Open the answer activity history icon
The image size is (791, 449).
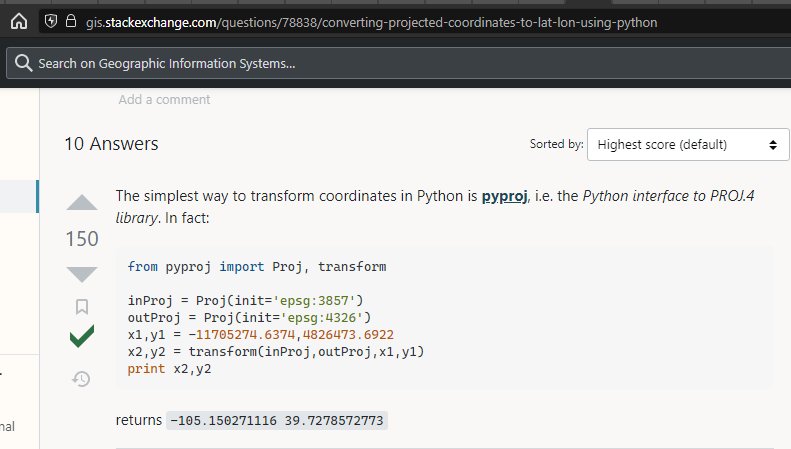pyautogui.click(x=81, y=379)
